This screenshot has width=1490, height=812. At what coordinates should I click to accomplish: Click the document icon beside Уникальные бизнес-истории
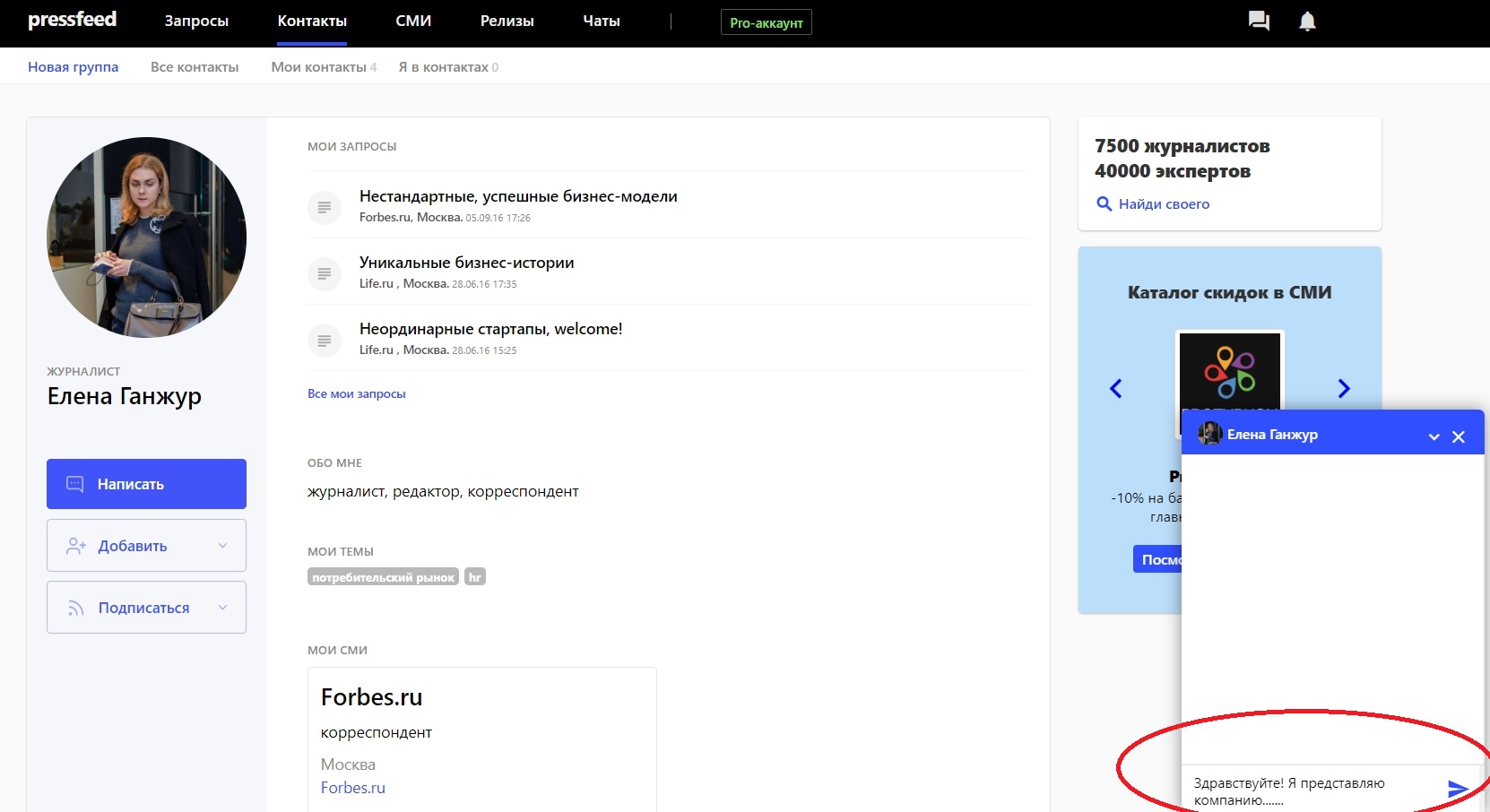325,273
